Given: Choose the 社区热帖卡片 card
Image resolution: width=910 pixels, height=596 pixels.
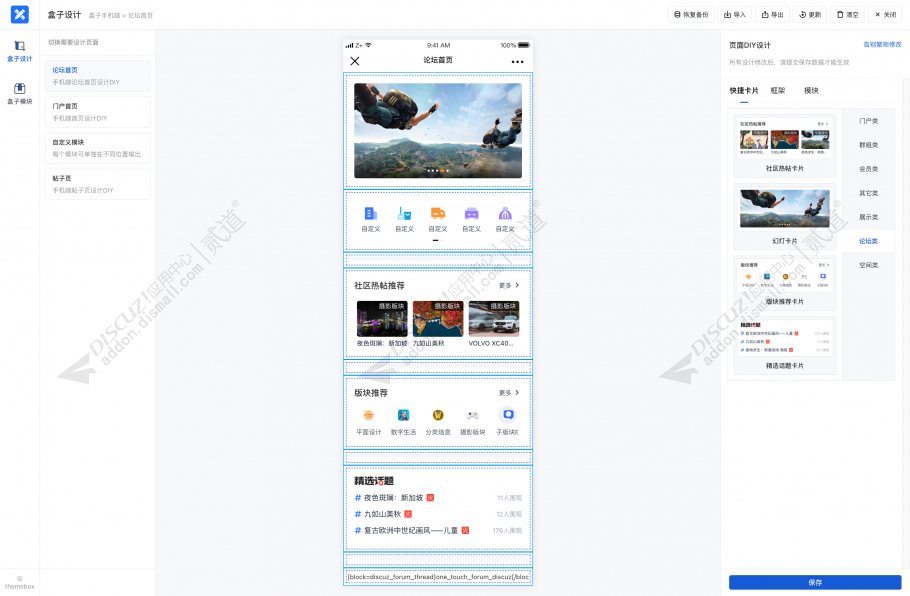Looking at the screenshot, I should (785, 145).
